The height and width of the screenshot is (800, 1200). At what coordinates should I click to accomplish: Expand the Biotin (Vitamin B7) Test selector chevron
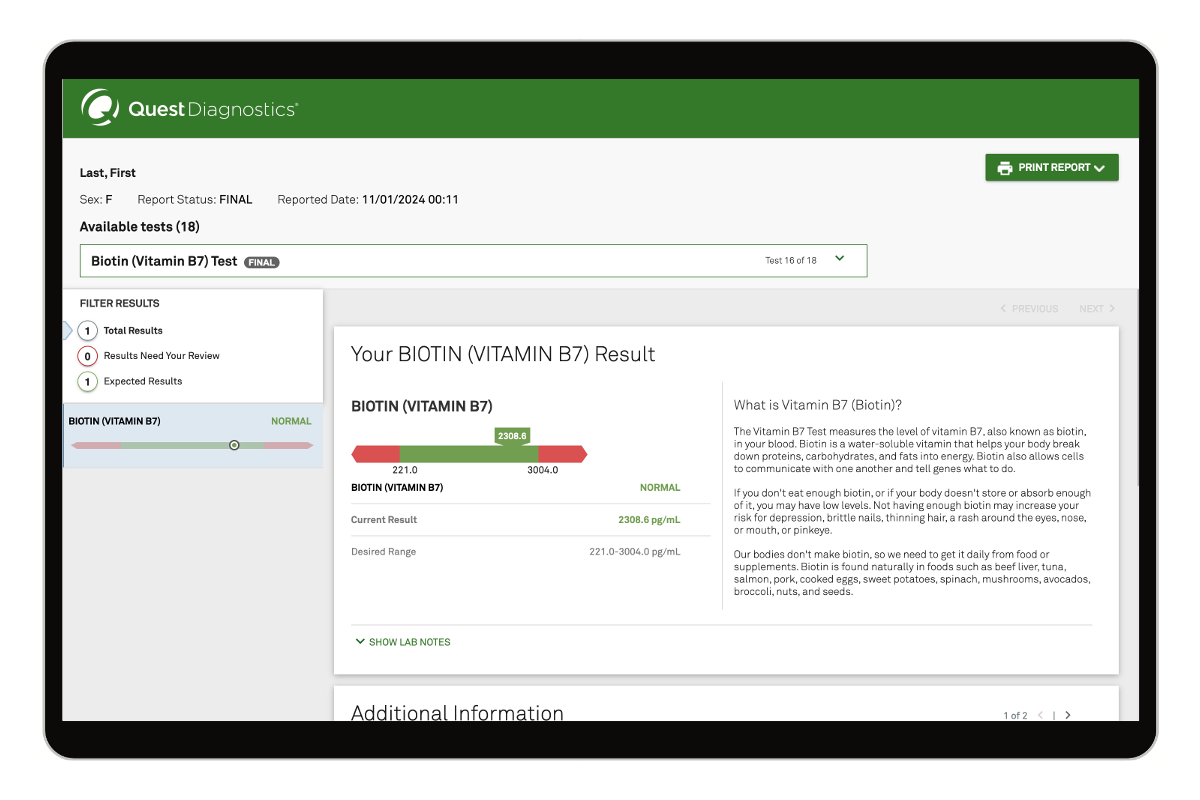click(x=840, y=259)
